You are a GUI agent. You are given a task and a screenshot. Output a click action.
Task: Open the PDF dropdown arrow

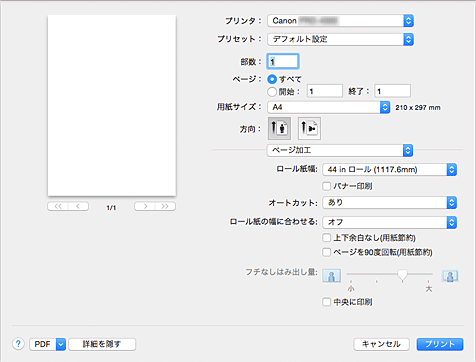pos(61,344)
